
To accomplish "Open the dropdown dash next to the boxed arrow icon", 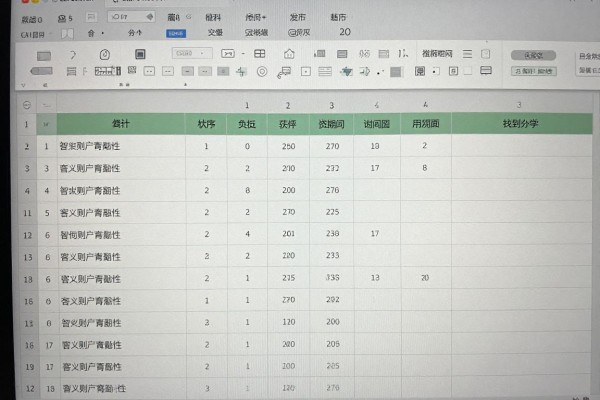I will click(x=243, y=54).
